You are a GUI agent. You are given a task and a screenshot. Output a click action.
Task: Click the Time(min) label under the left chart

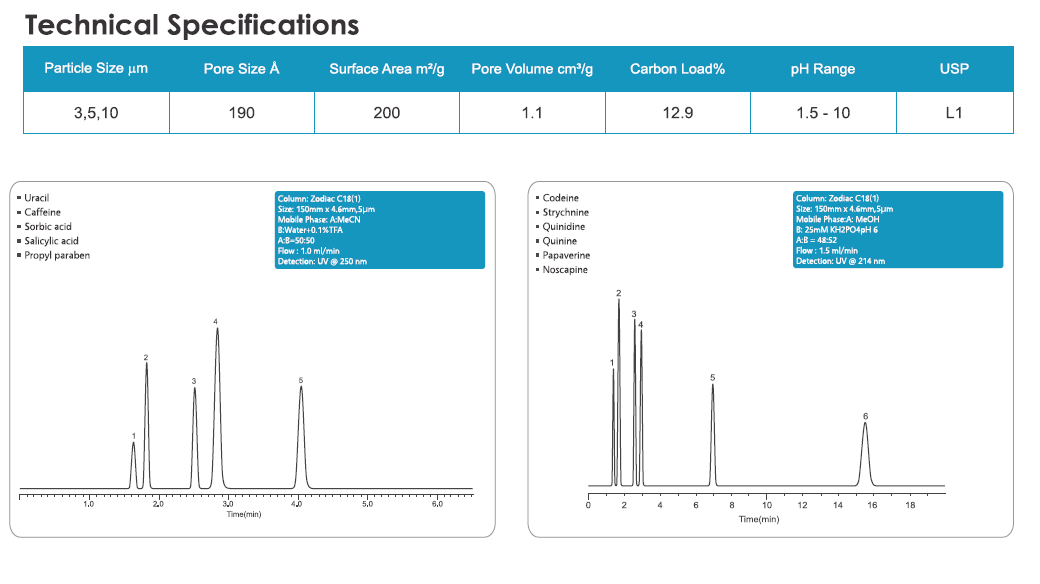[x=243, y=514]
